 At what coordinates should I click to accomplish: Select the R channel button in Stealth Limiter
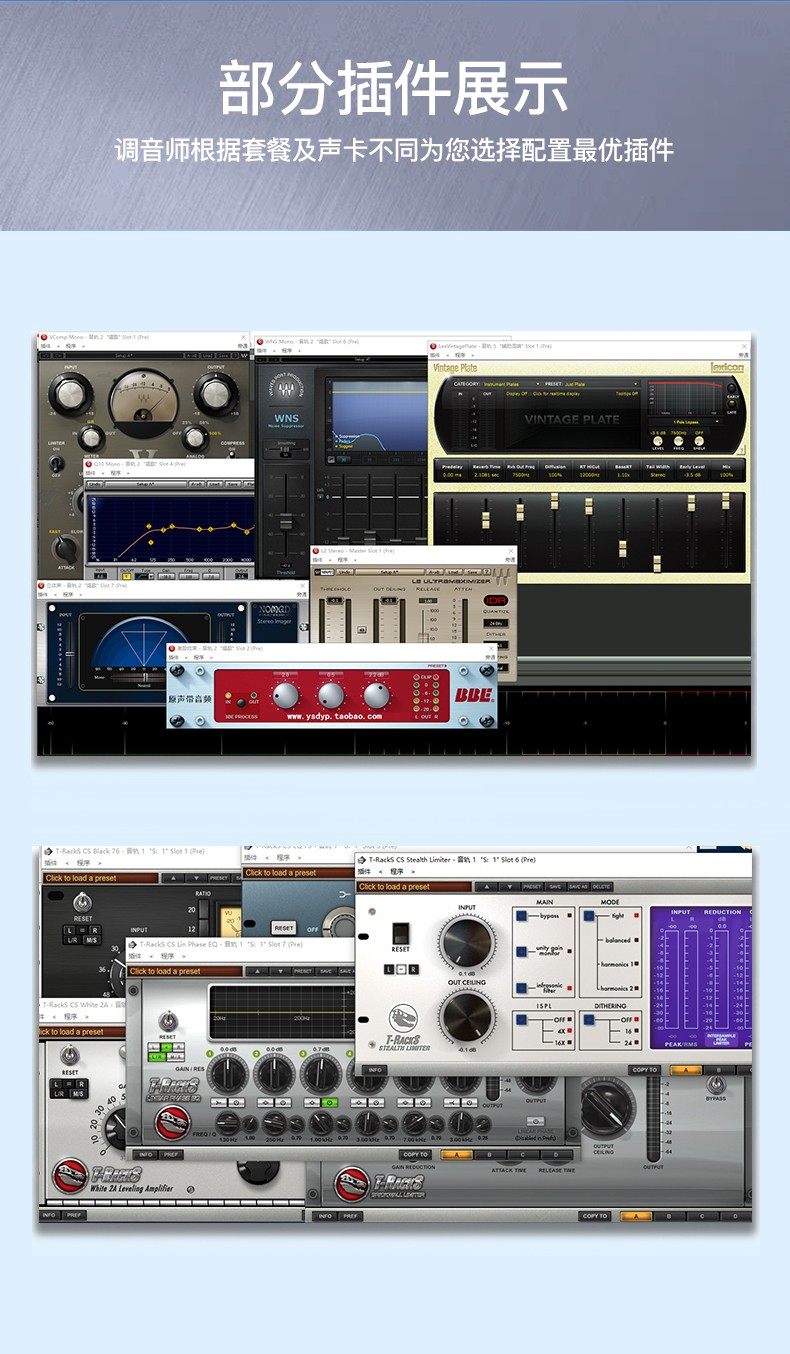coord(412,969)
